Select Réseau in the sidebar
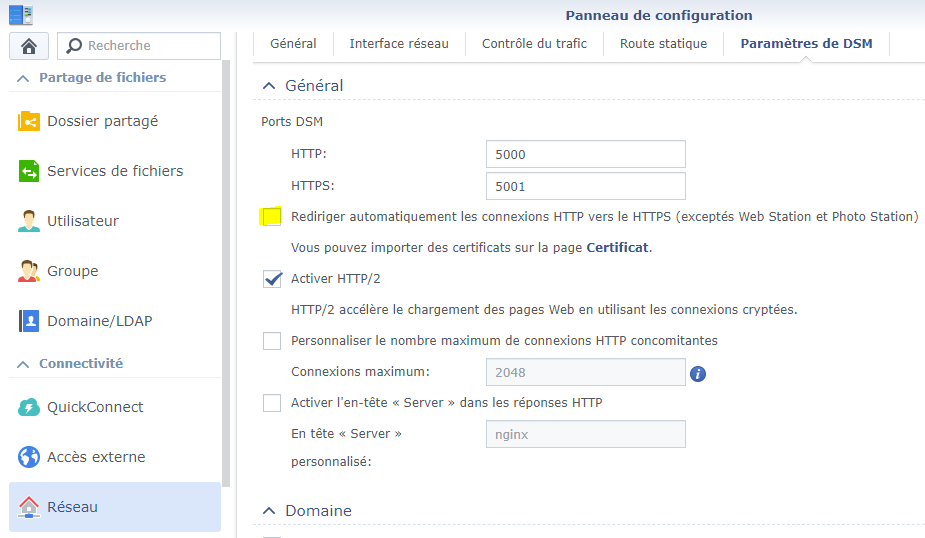Viewport: 925px width, 538px height. click(115, 507)
